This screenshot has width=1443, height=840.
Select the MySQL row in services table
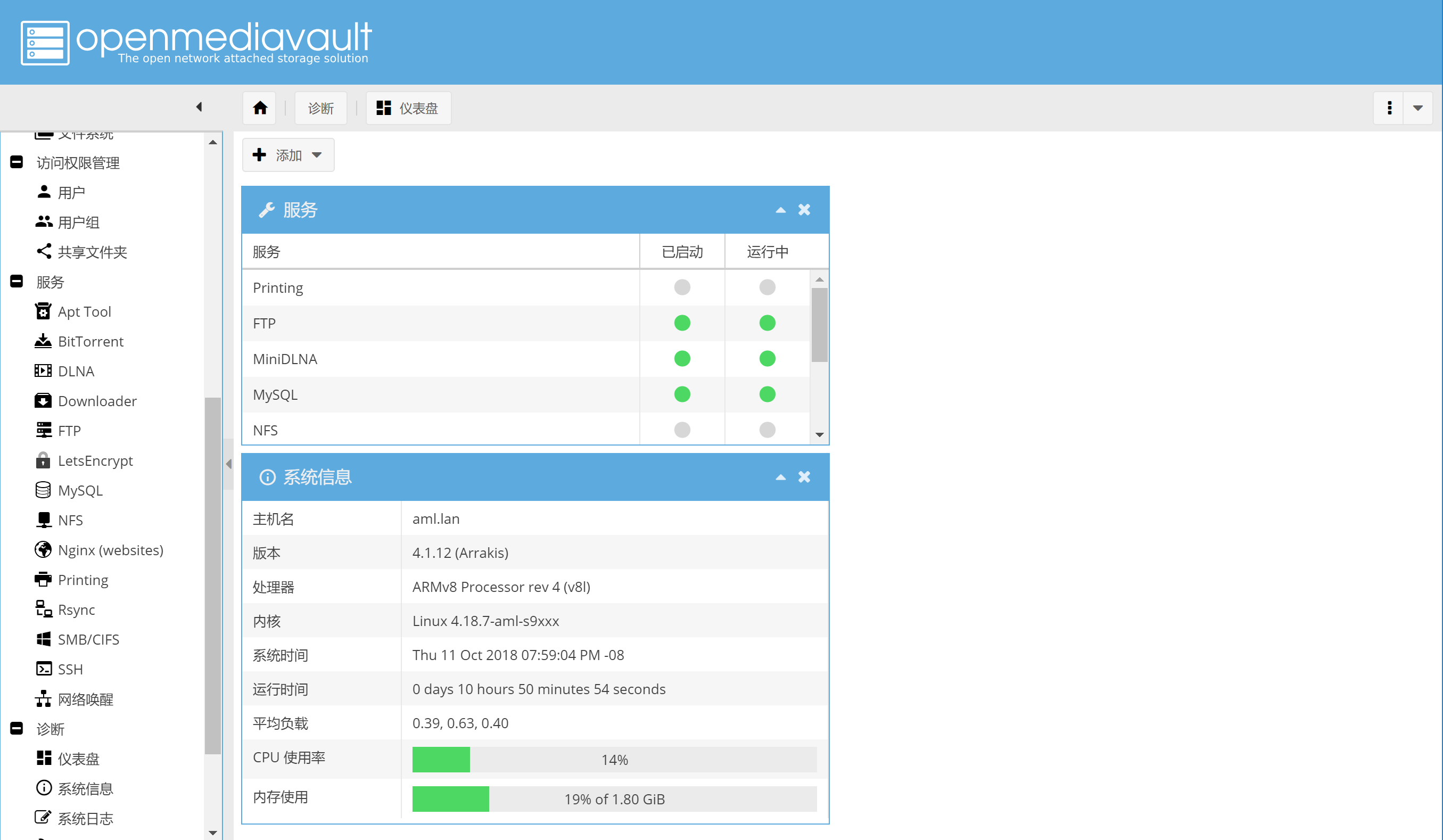526,394
